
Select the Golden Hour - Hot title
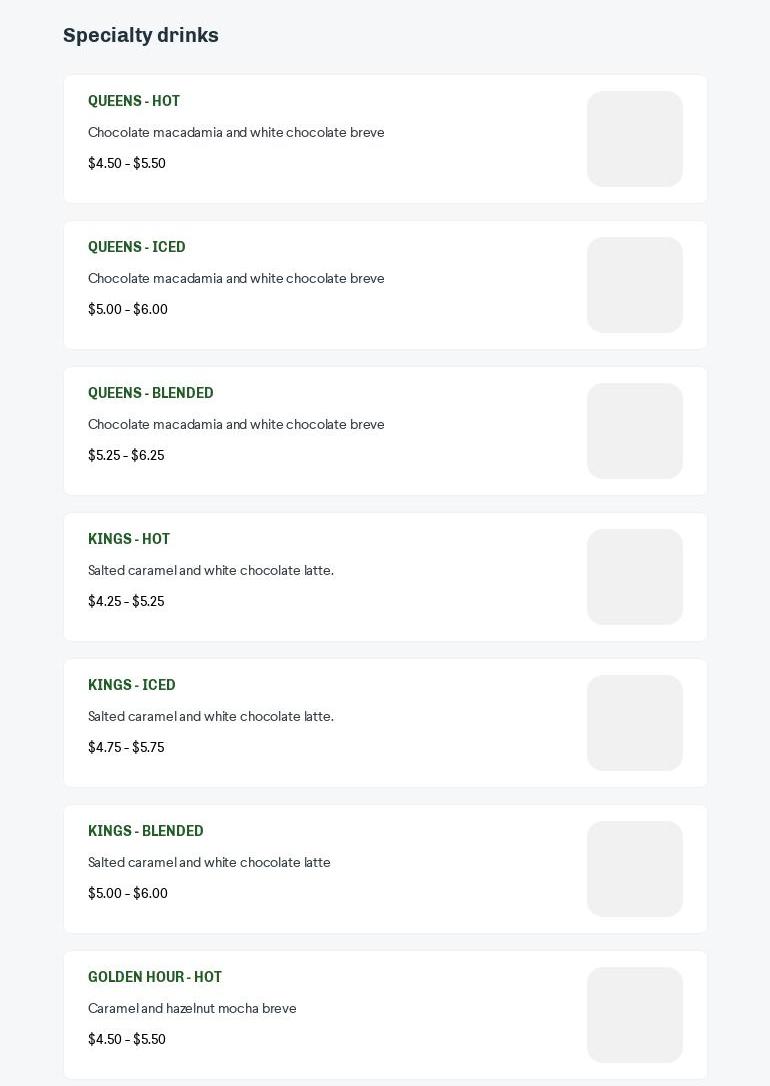point(155,977)
